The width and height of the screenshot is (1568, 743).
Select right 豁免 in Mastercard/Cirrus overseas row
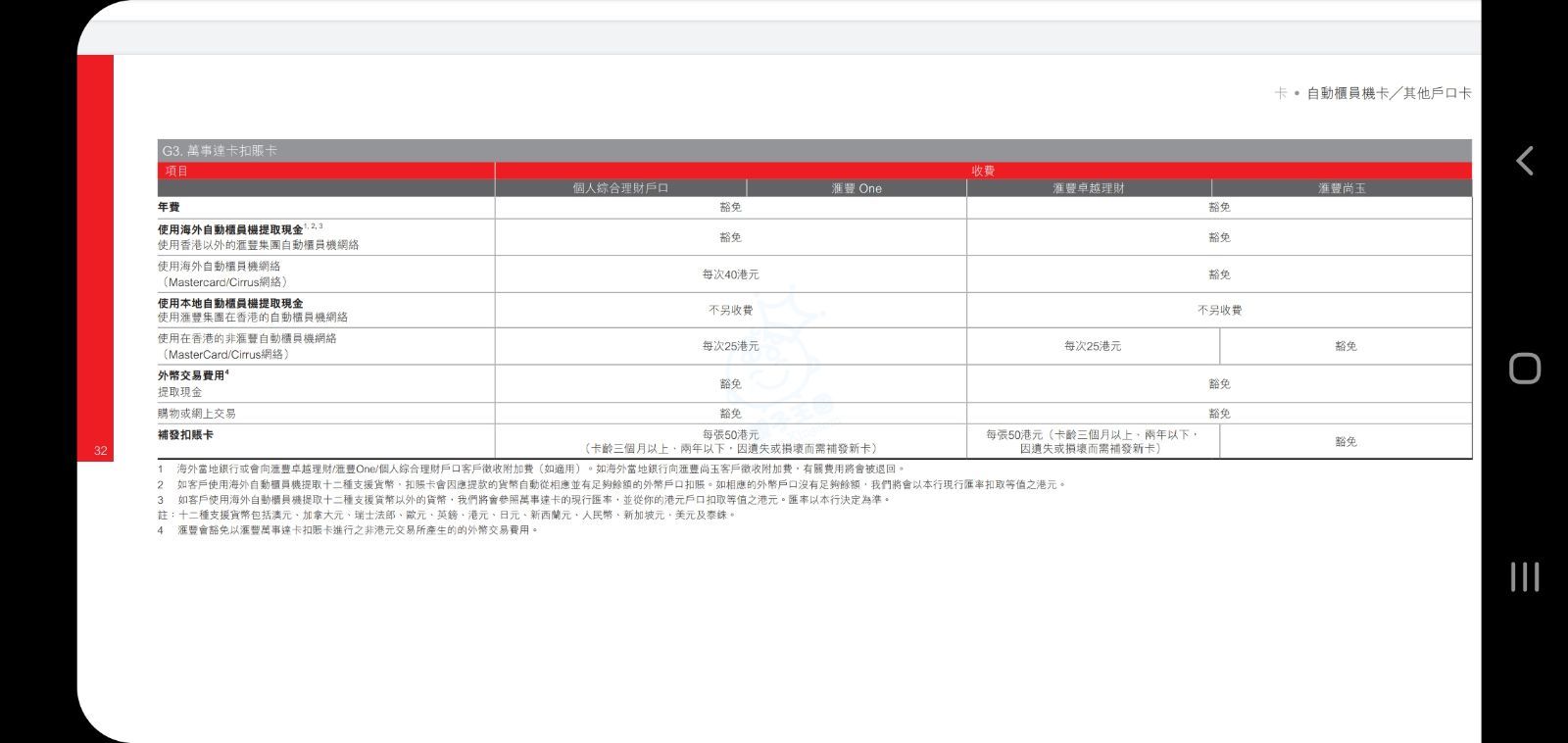(1219, 274)
